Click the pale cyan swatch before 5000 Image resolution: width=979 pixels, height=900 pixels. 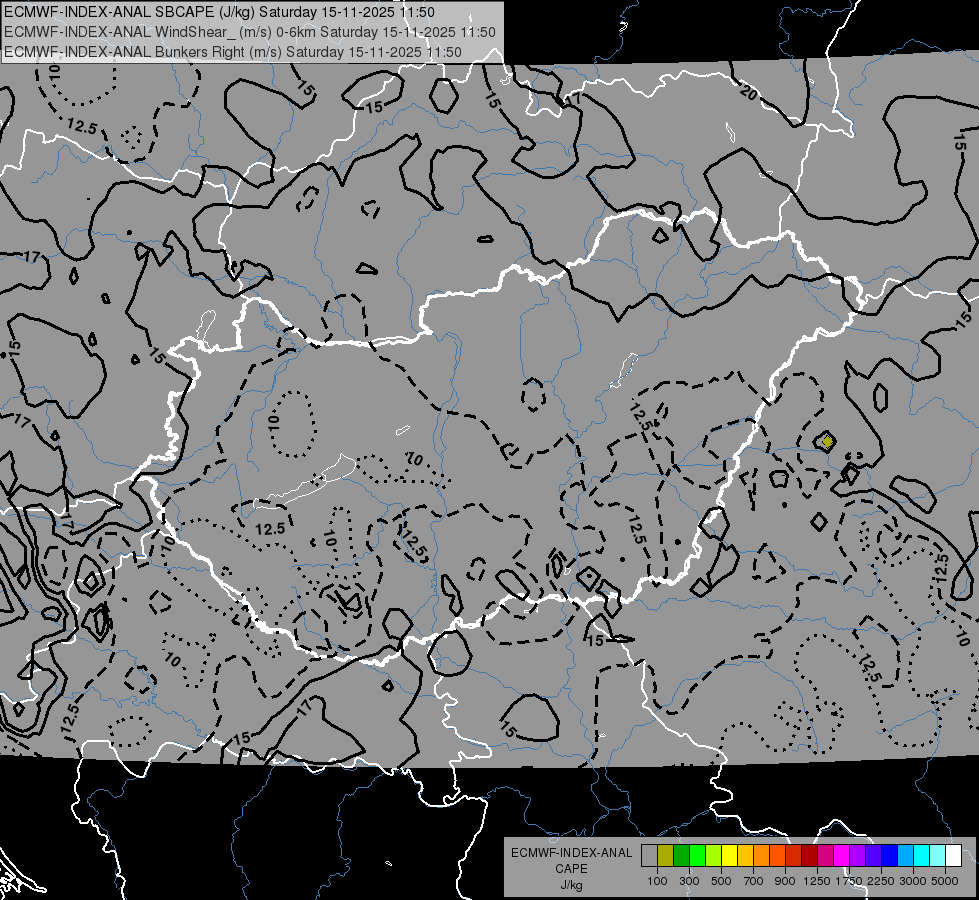coord(937,855)
